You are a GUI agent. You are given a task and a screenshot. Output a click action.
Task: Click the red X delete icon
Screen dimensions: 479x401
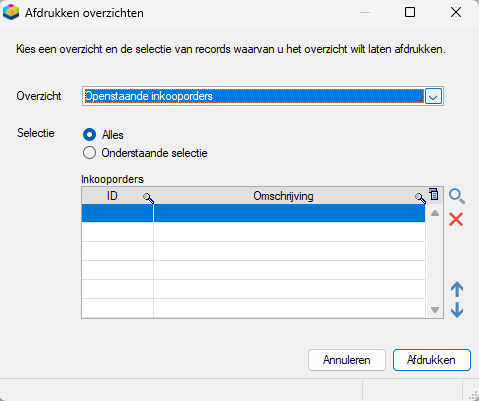tap(456, 219)
